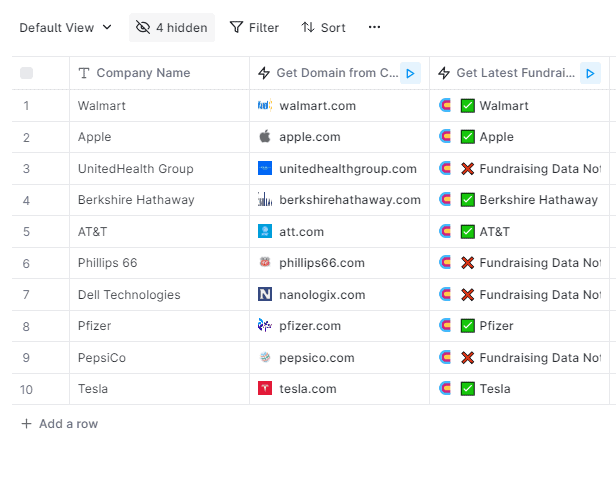
Task: Click the red X status icon in UnitedHealth row
Action: pyautogui.click(x=467, y=169)
